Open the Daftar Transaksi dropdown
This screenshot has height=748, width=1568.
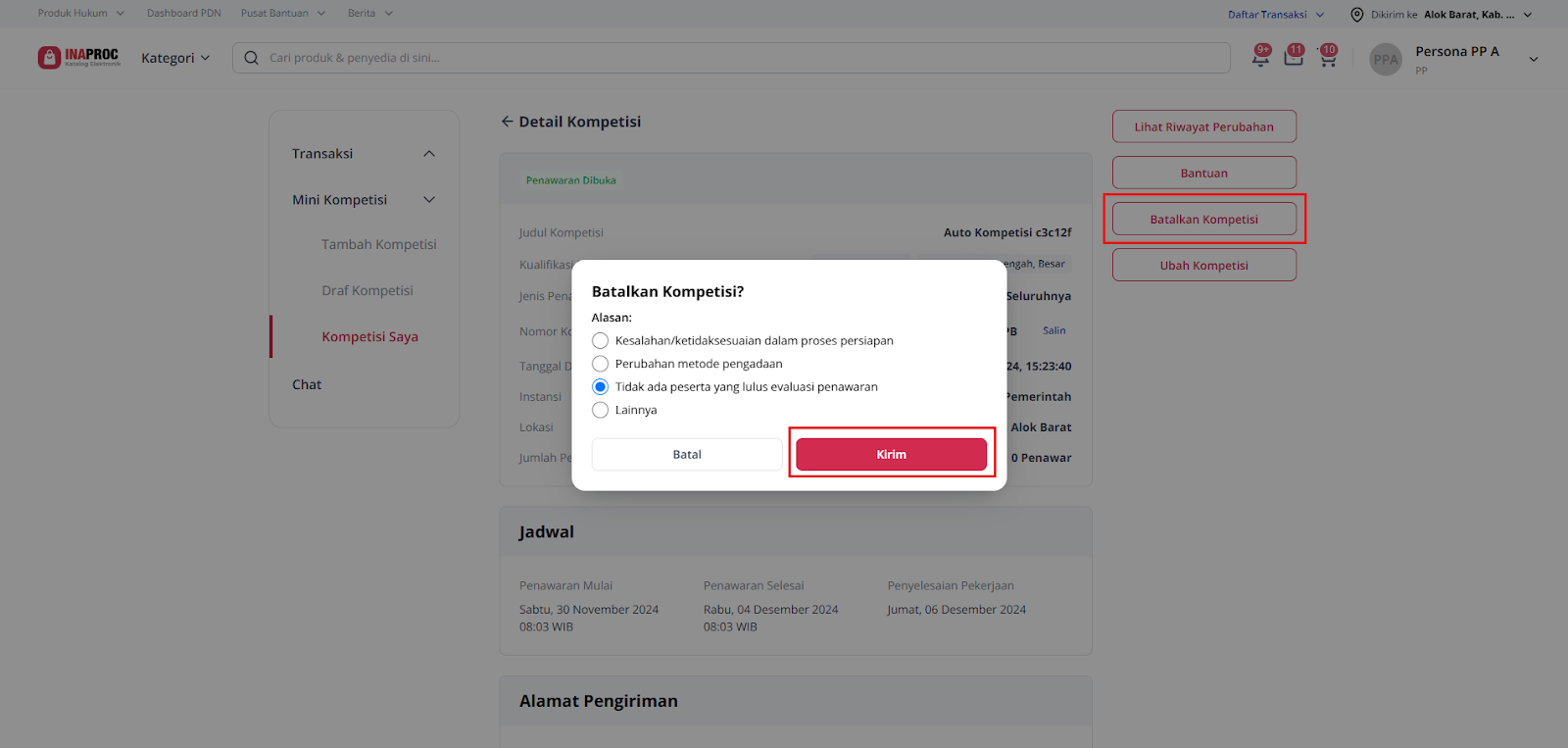click(x=1276, y=14)
